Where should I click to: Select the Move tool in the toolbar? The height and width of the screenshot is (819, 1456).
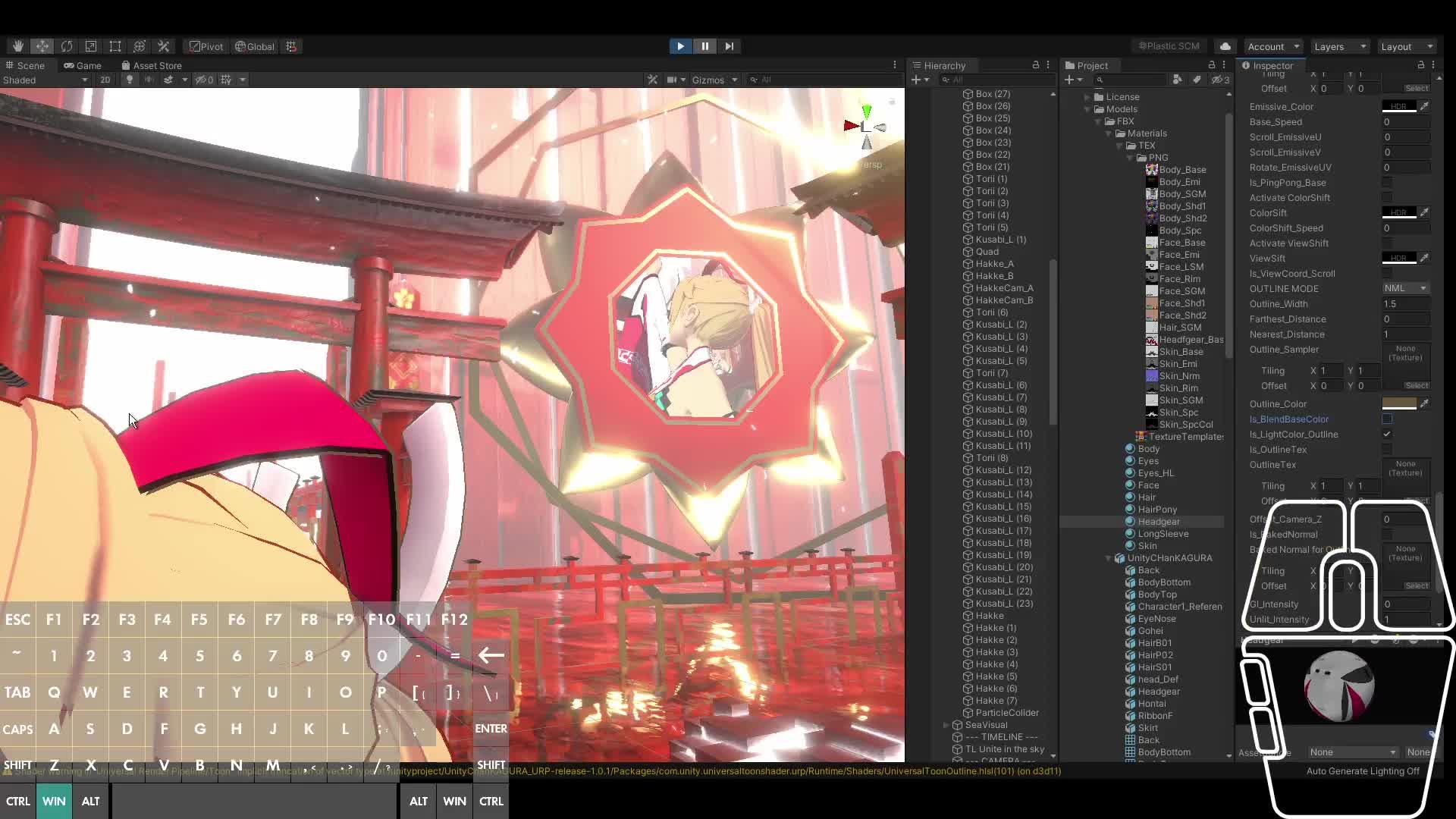(42, 46)
